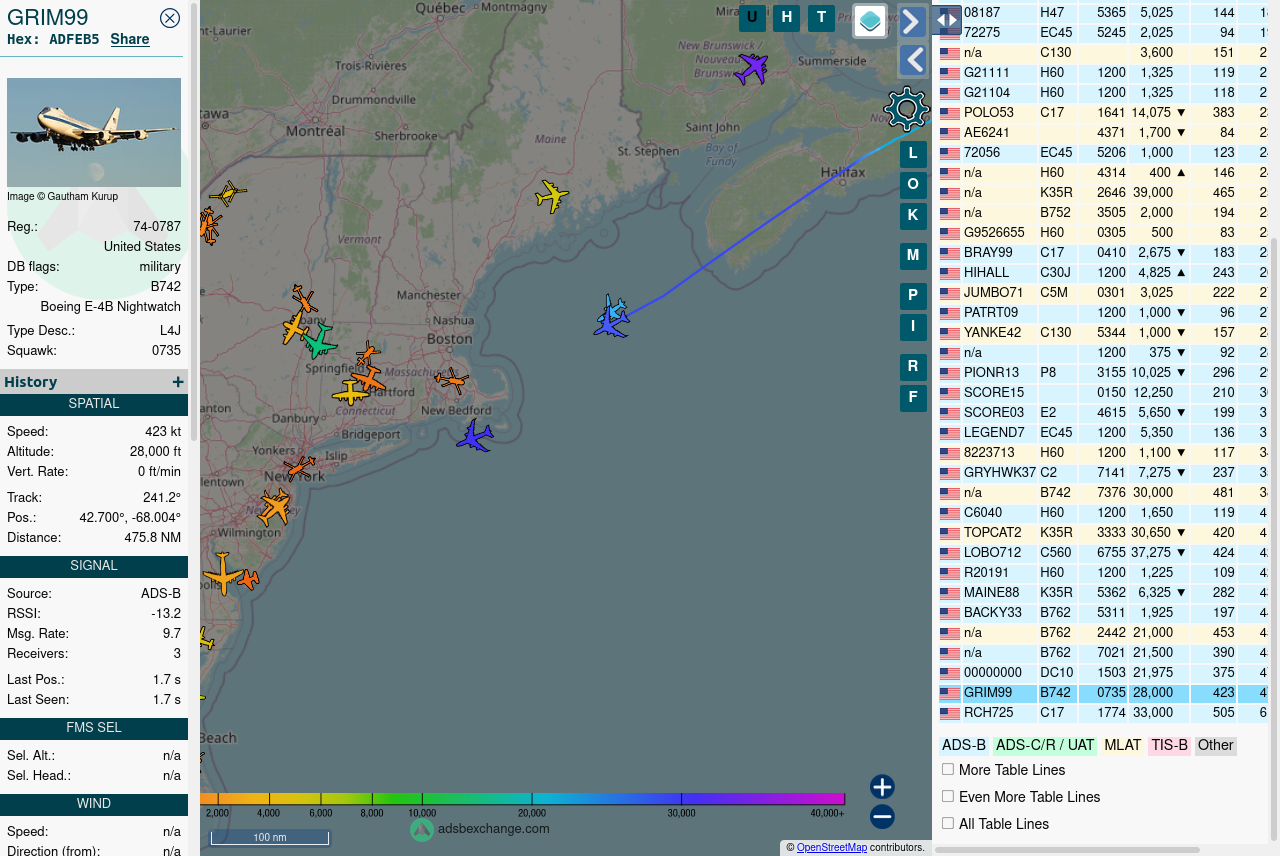Click the table's horizontal scrollbar
This screenshot has width=1280, height=856.
tap(1068, 850)
